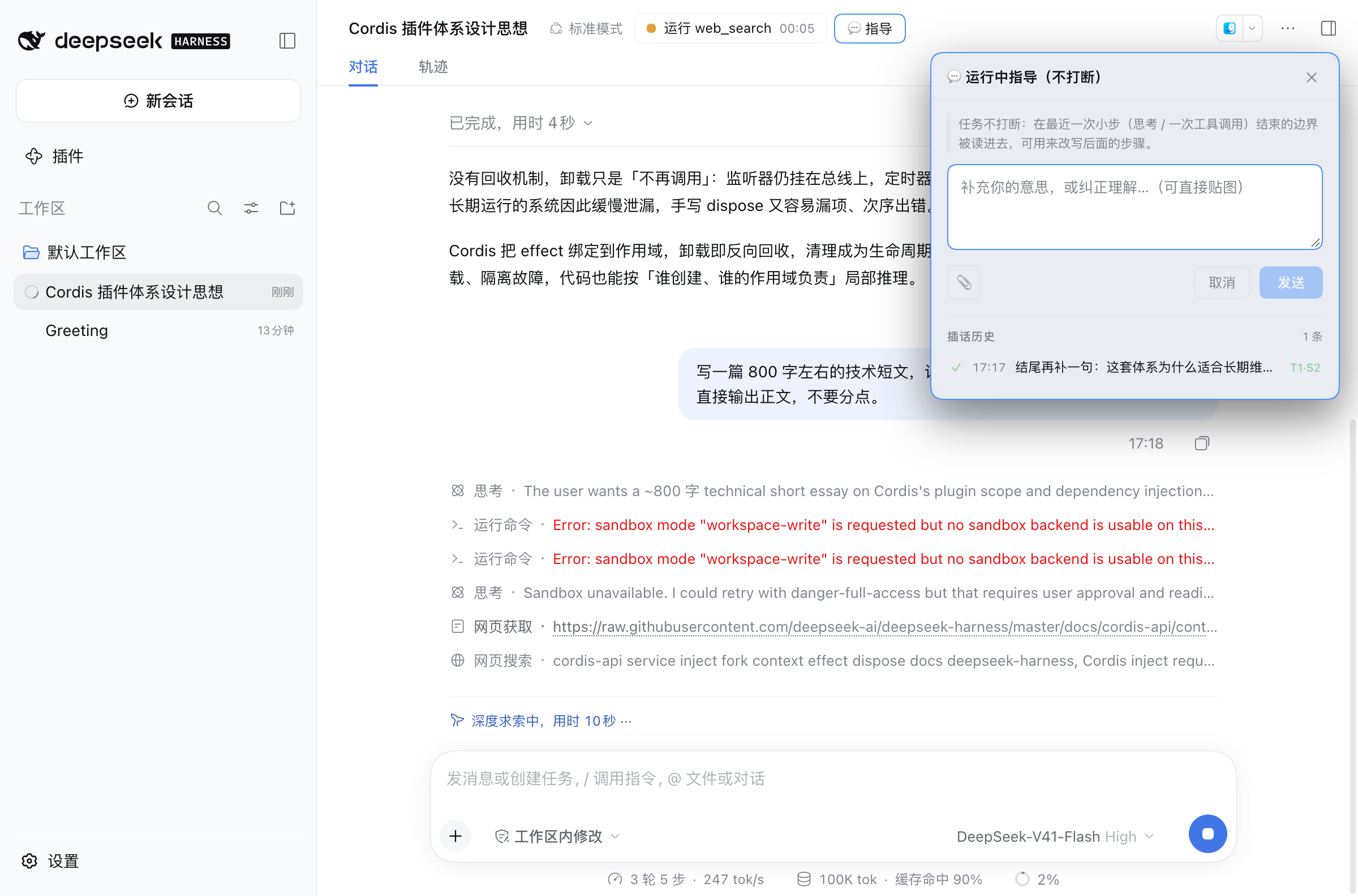Open workspace filter settings icon
The width and height of the screenshot is (1358, 896).
point(251,208)
